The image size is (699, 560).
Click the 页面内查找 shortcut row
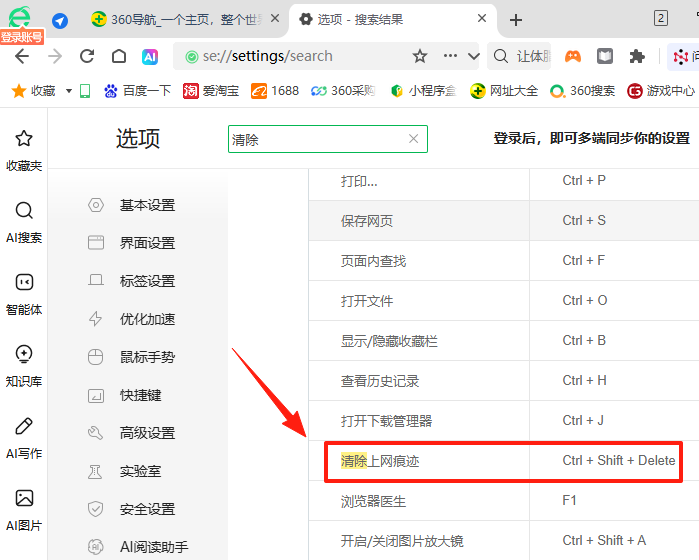tap(504, 261)
